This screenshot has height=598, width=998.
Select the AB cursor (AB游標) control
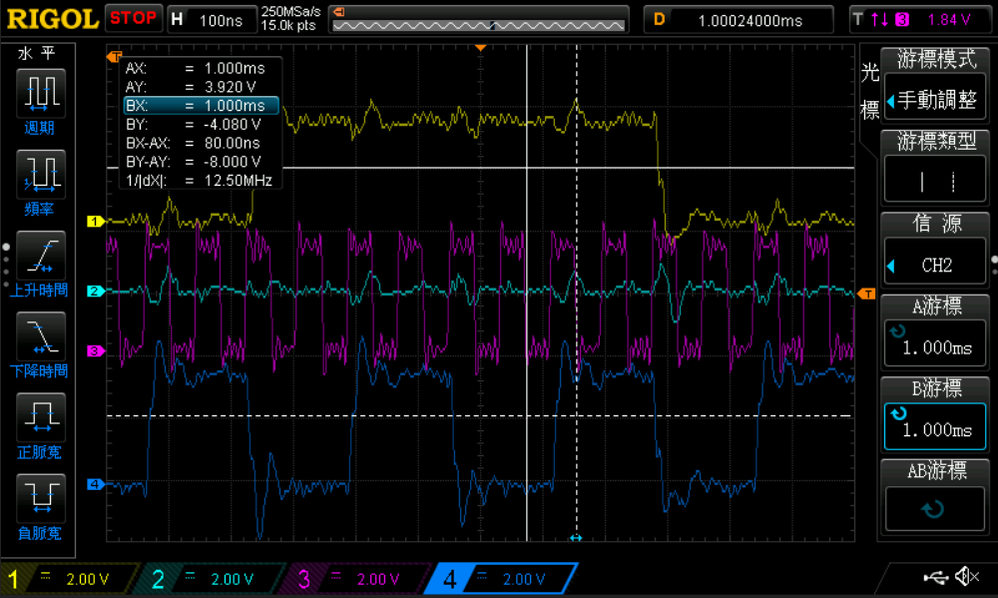point(935,508)
